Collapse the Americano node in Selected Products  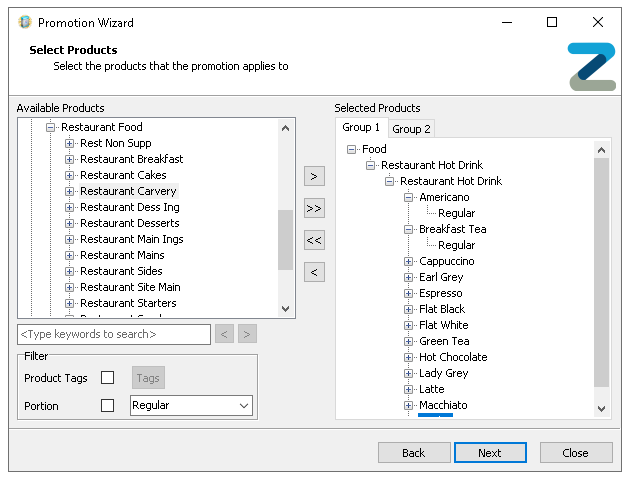click(x=409, y=197)
